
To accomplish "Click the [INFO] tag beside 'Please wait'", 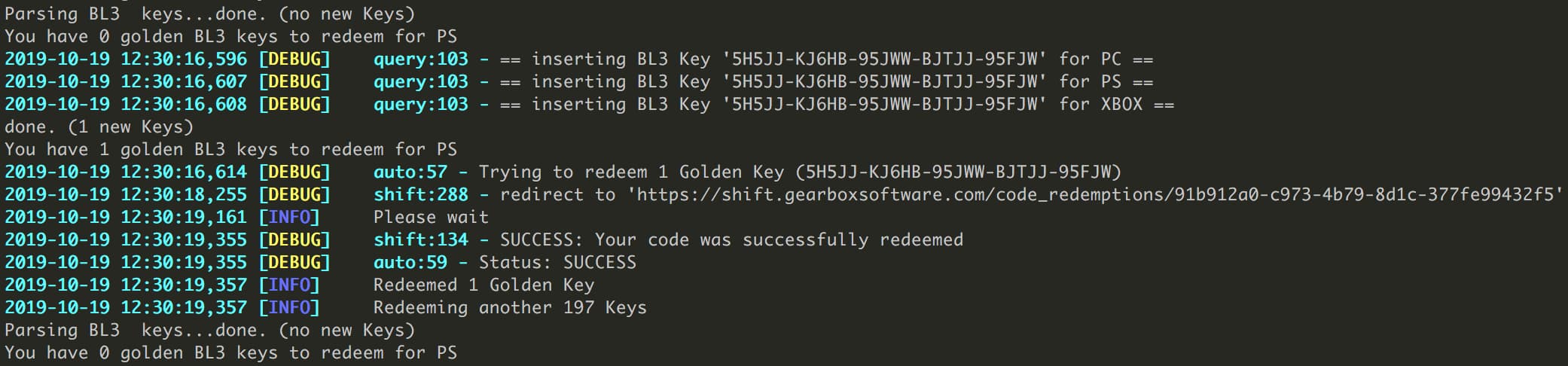I will (289, 218).
